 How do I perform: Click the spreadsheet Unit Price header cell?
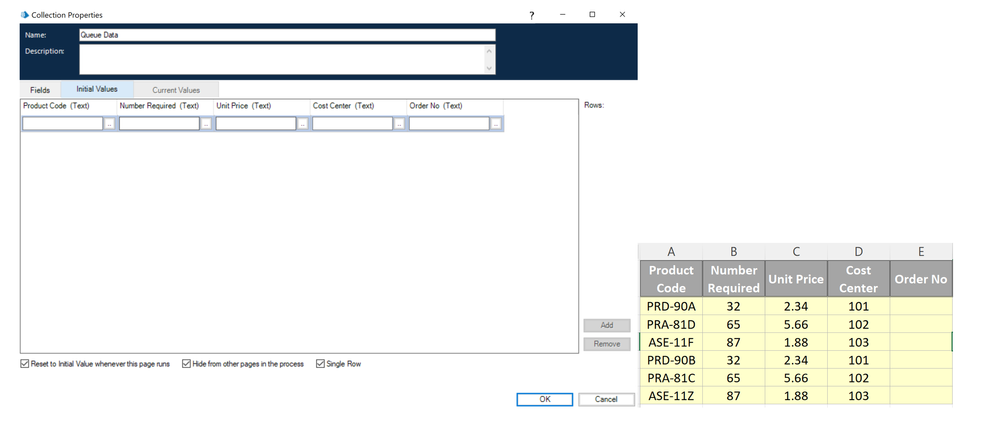pyautogui.click(x=796, y=279)
